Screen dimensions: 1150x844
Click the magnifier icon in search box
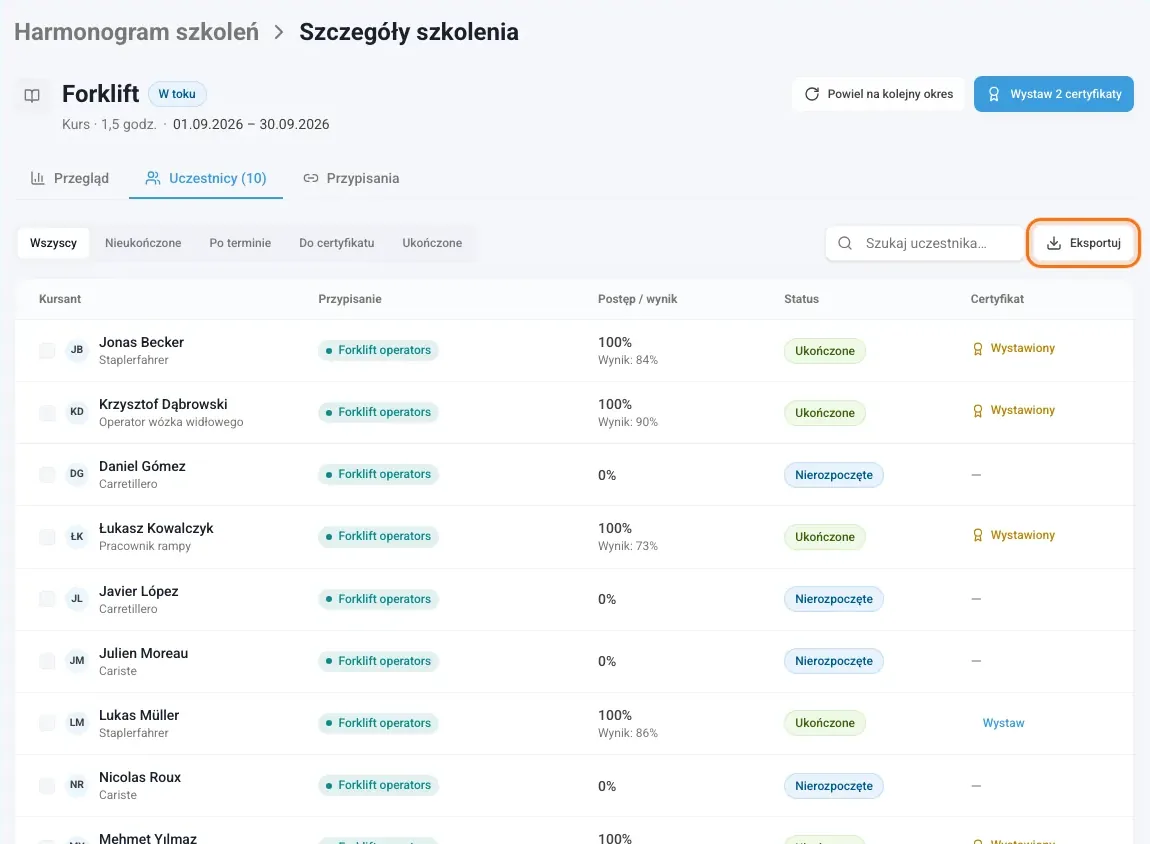(x=845, y=243)
